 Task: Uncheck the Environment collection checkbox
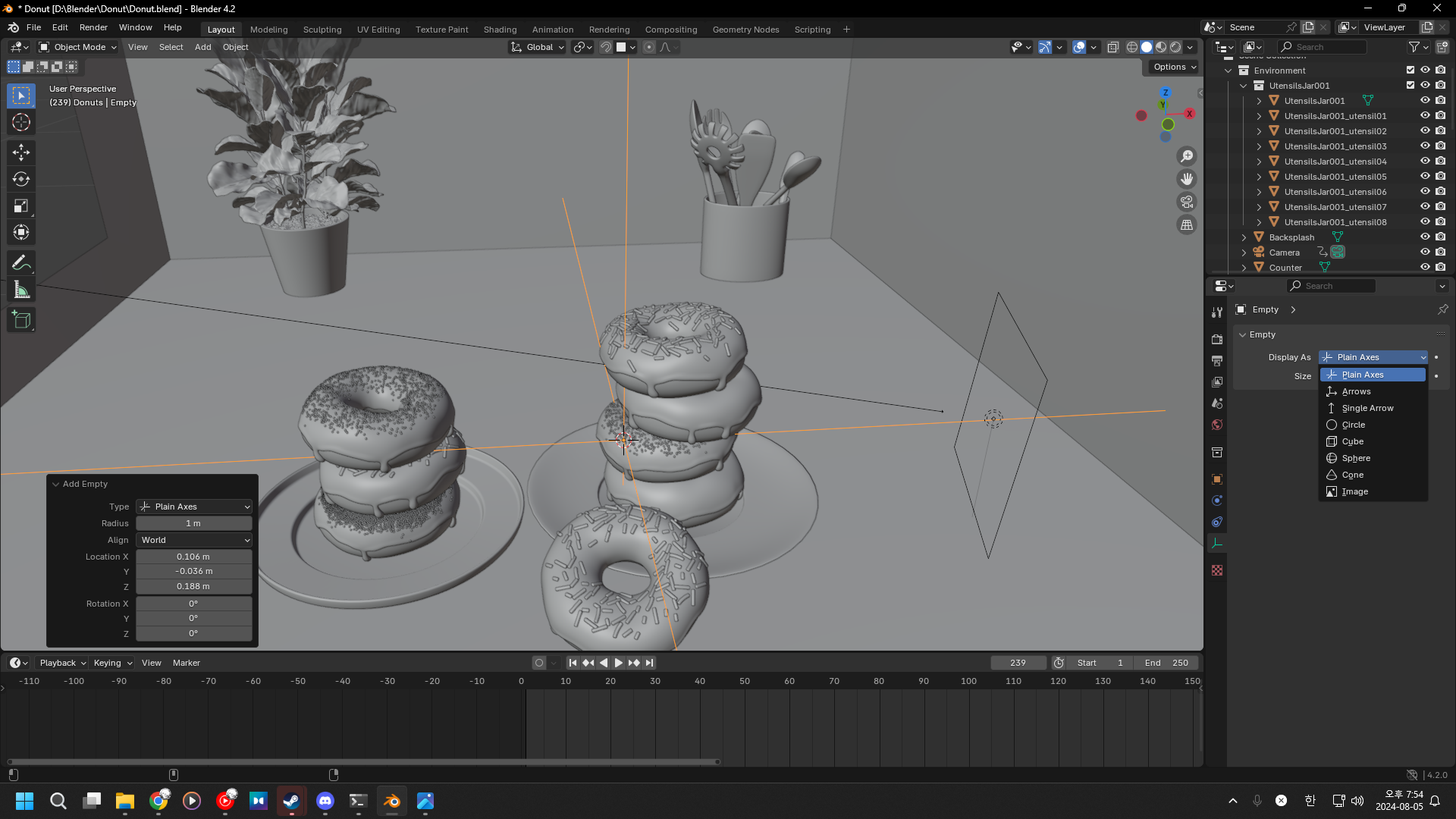click(x=1410, y=70)
